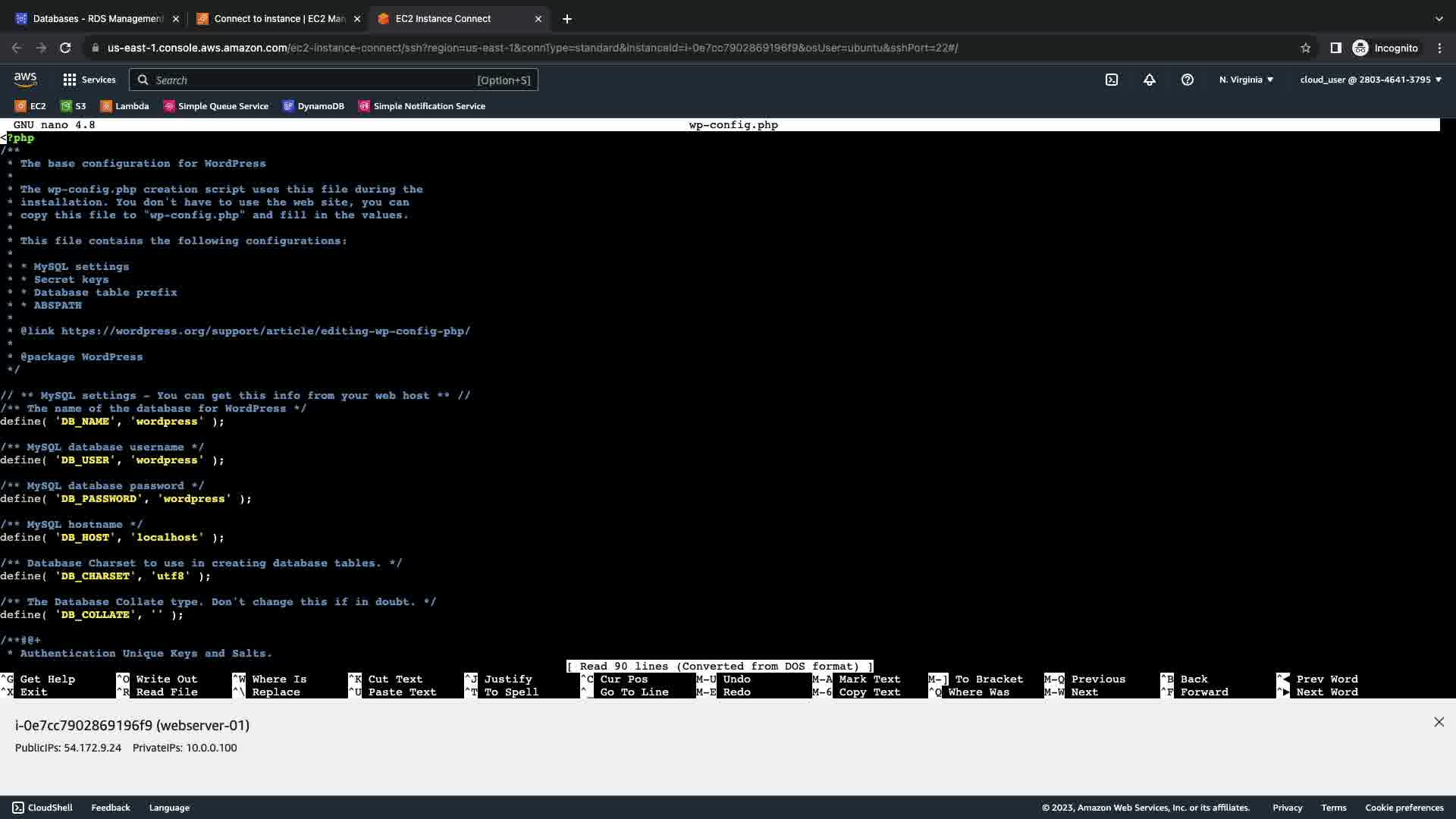Open the notifications bell
Viewport: 1456px width, 819px height.
(1150, 80)
